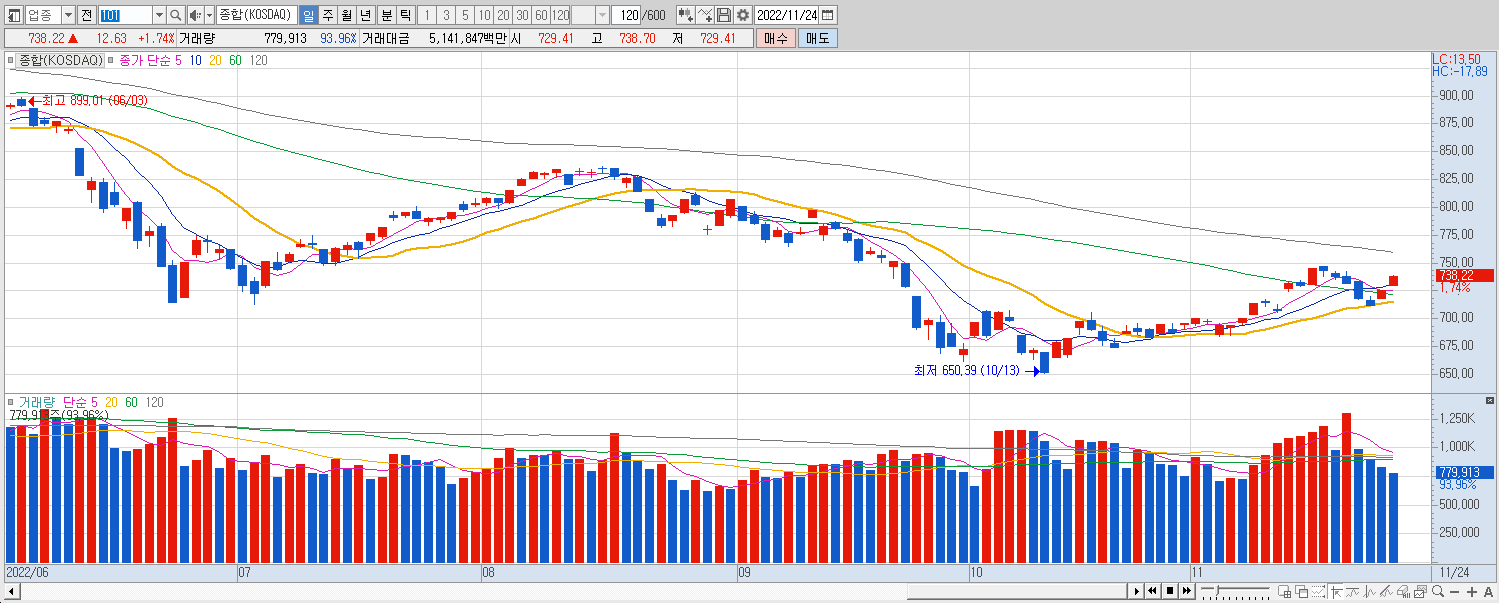Viewport: 1499px width, 603px height.
Task: Open chart settings gear icon
Action: point(743,15)
